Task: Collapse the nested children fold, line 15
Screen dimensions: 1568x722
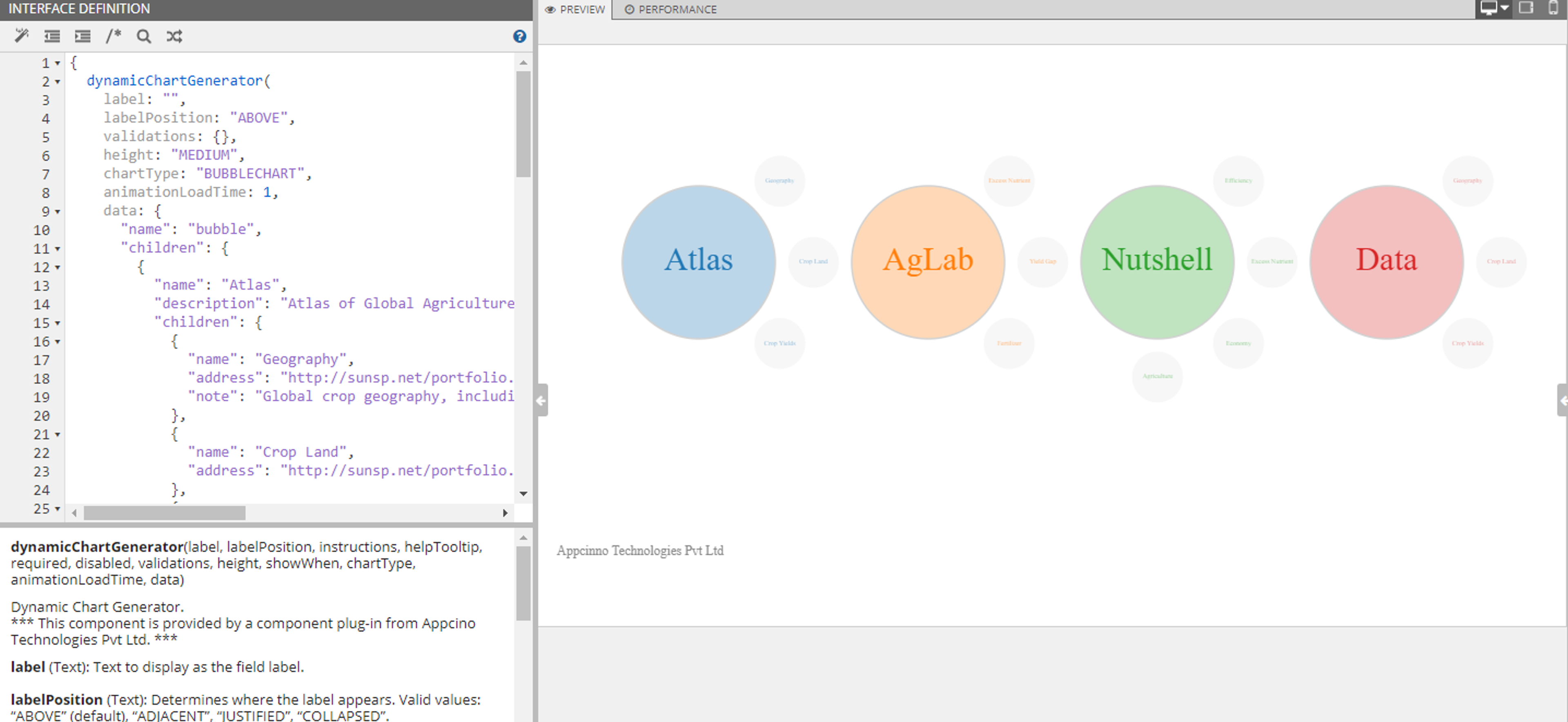Action: click(58, 323)
